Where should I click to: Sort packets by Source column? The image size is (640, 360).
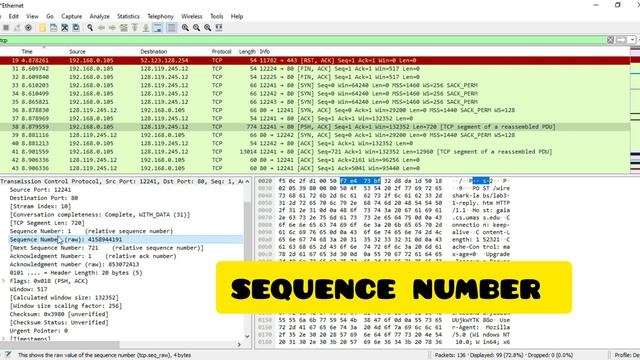tap(77, 51)
